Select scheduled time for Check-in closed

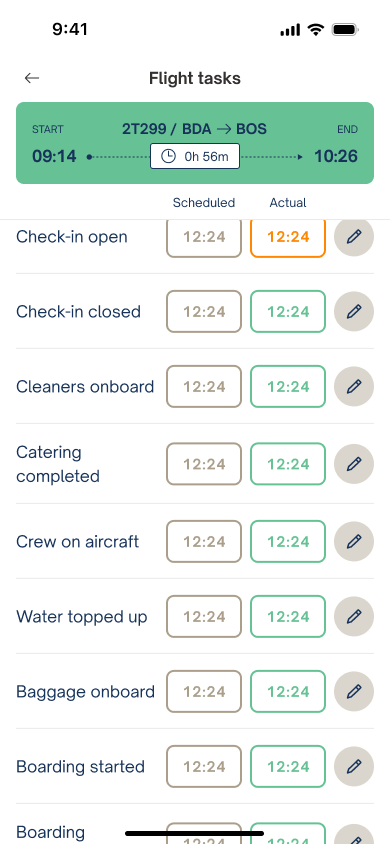pos(204,311)
